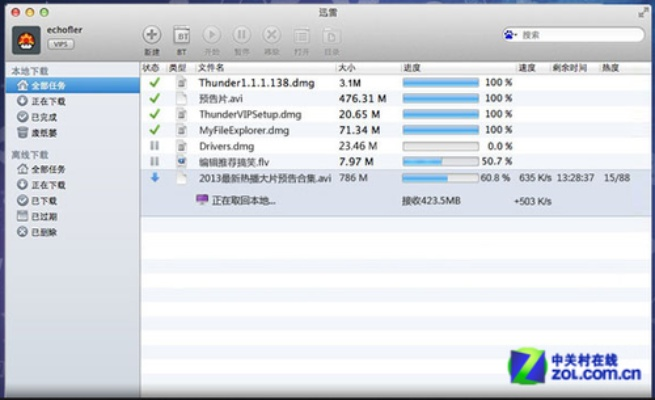655x400 pixels.
Task: Select 已过期 under 离线下载
Action: click(44, 216)
